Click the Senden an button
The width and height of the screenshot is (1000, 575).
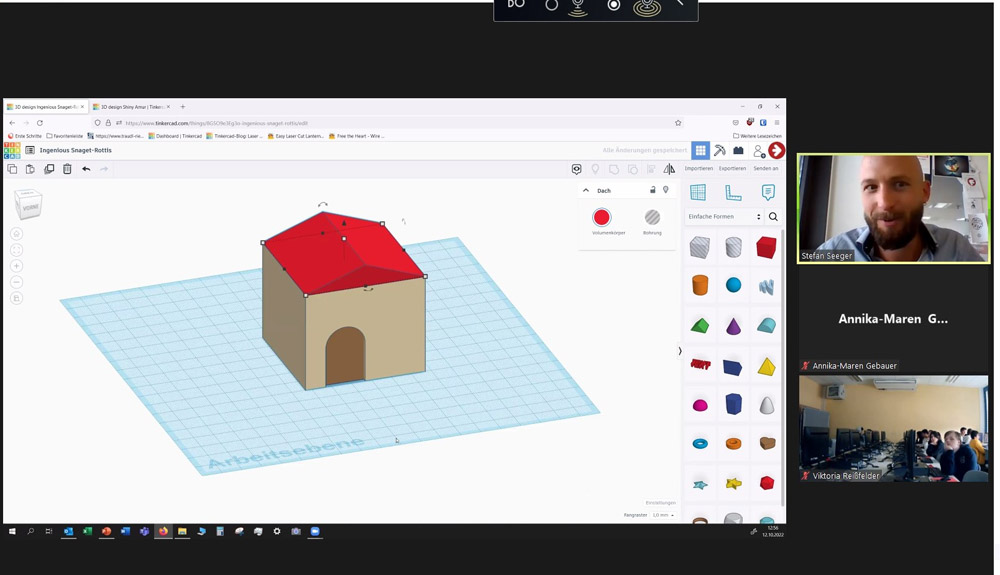tap(765, 168)
